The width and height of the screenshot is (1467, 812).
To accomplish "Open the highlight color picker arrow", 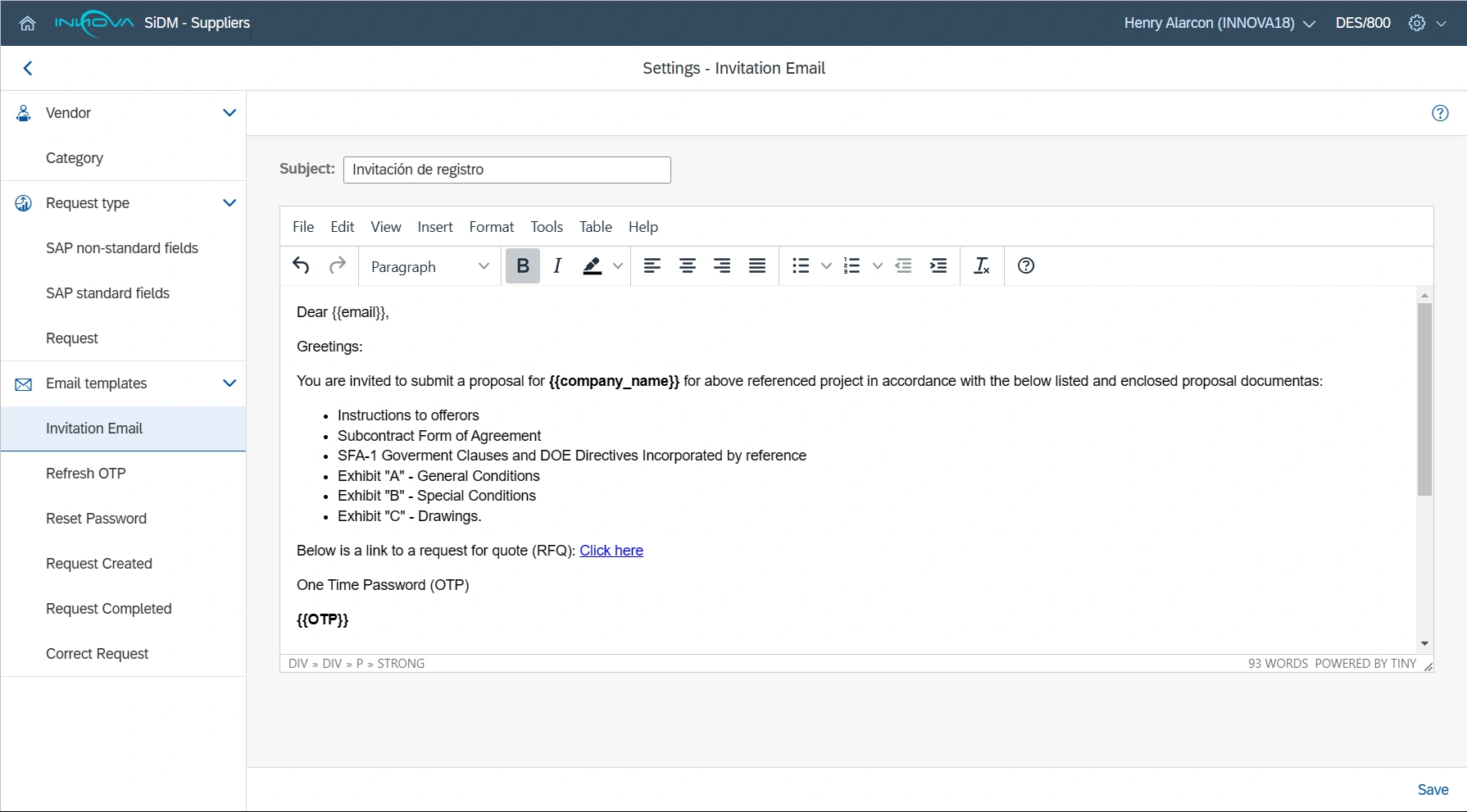I will 618,265.
